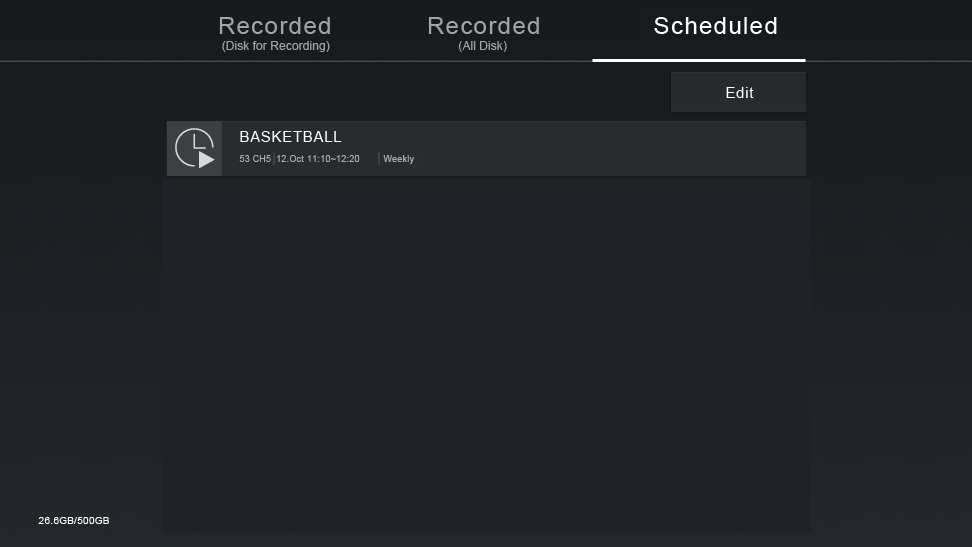Select the BASKETBALL scheduled recording title

[x=290, y=136]
